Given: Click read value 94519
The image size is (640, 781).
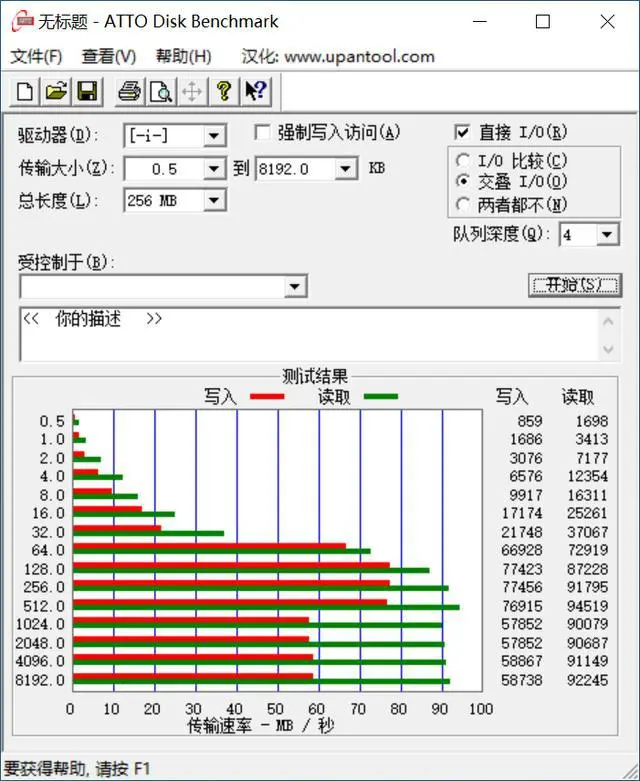Looking at the screenshot, I should [587, 606].
